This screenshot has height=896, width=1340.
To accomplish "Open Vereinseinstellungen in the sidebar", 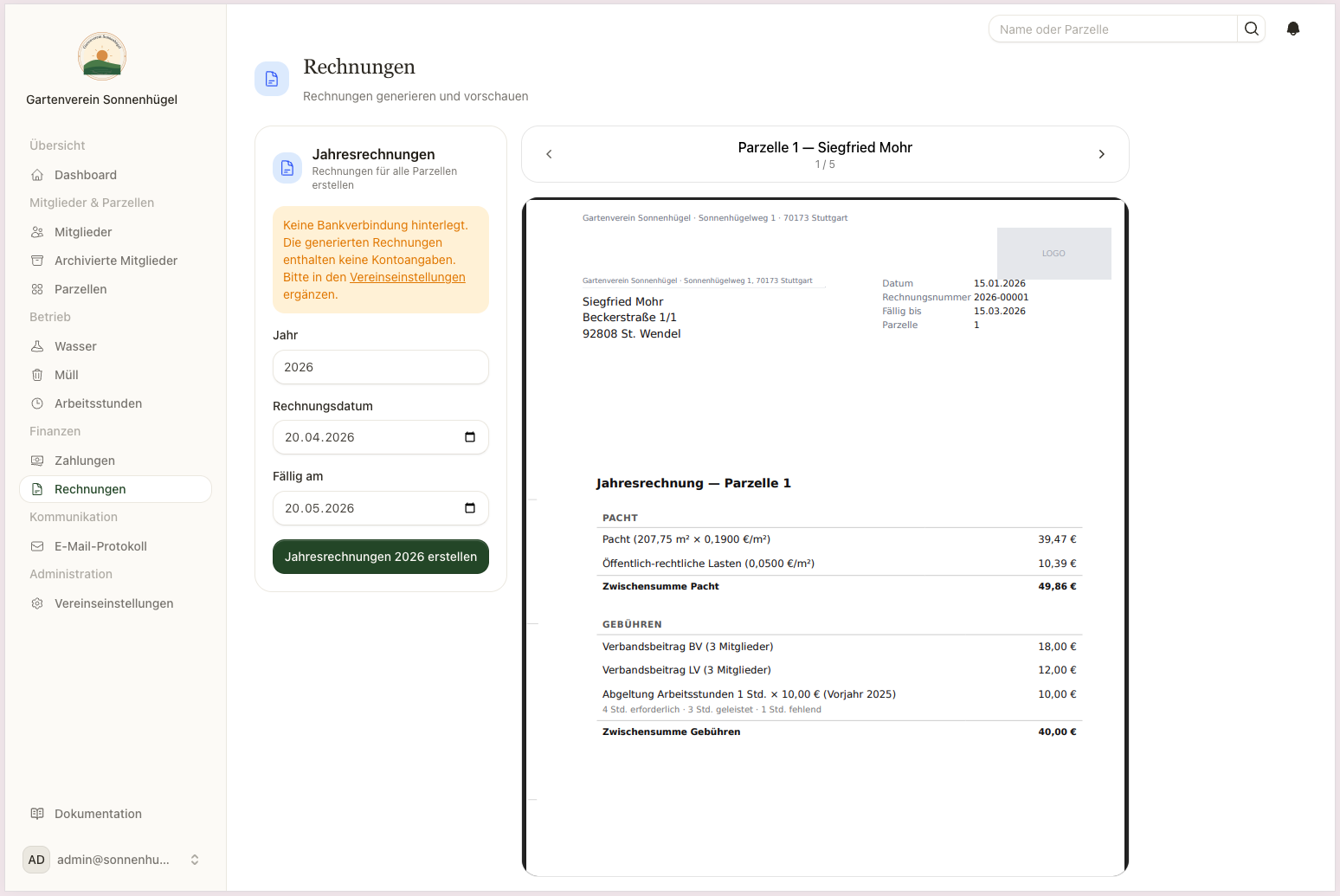I will pos(115,603).
